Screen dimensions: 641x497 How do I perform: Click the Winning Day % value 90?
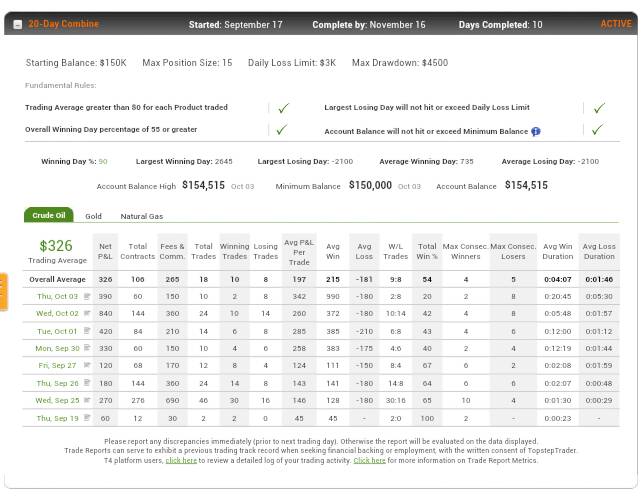pos(103,161)
